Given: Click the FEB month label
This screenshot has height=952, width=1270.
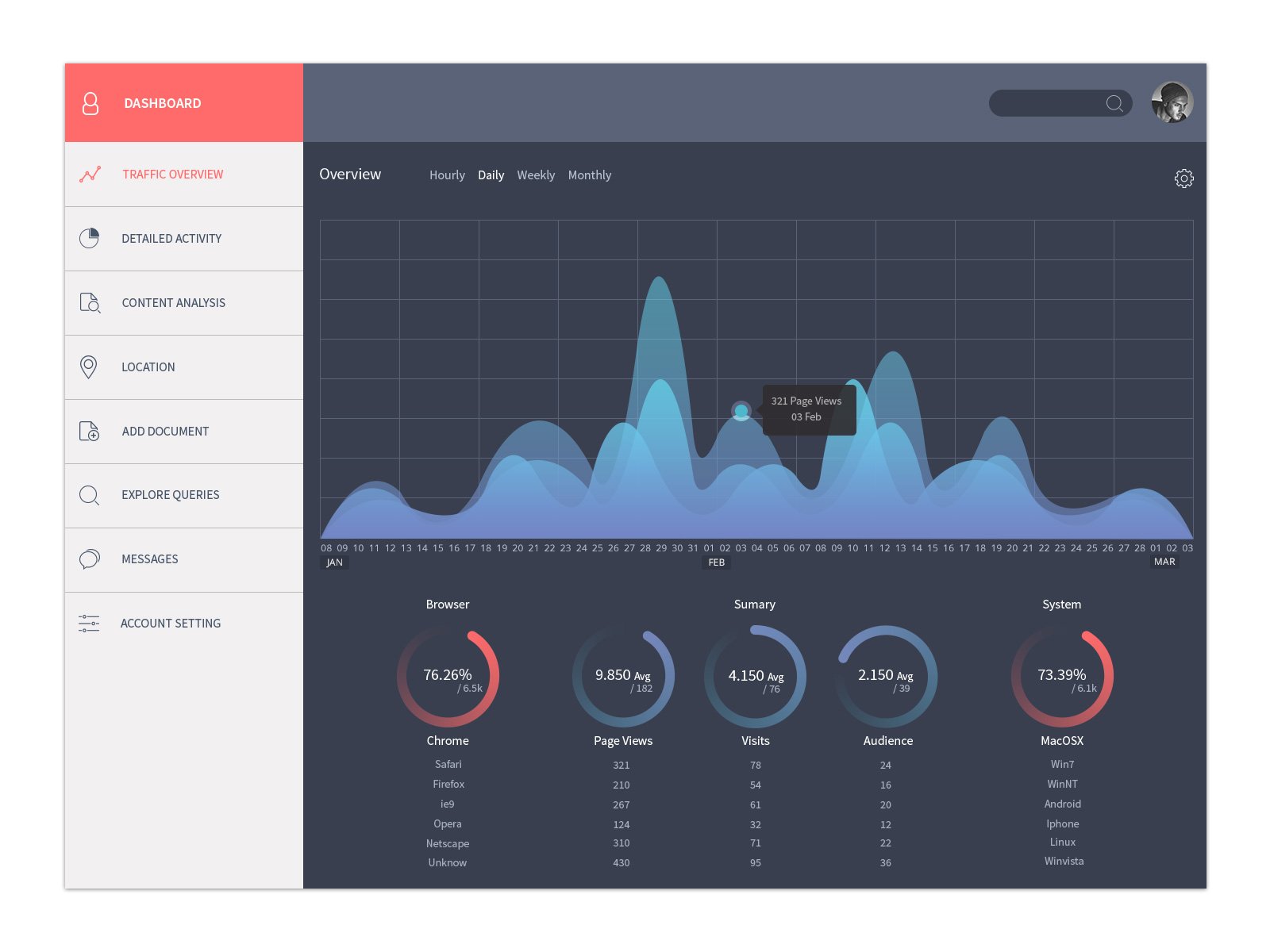Looking at the screenshot, I should [716, 562].
